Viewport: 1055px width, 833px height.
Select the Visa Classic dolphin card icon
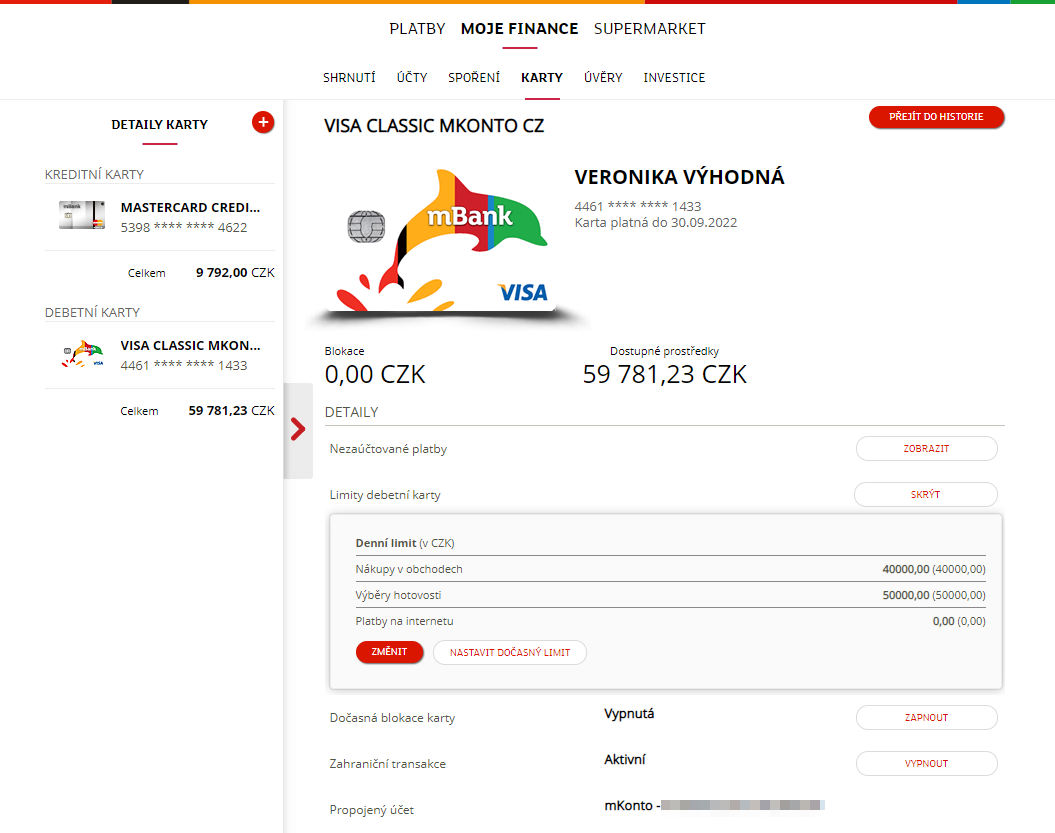[x=83, y=353]
